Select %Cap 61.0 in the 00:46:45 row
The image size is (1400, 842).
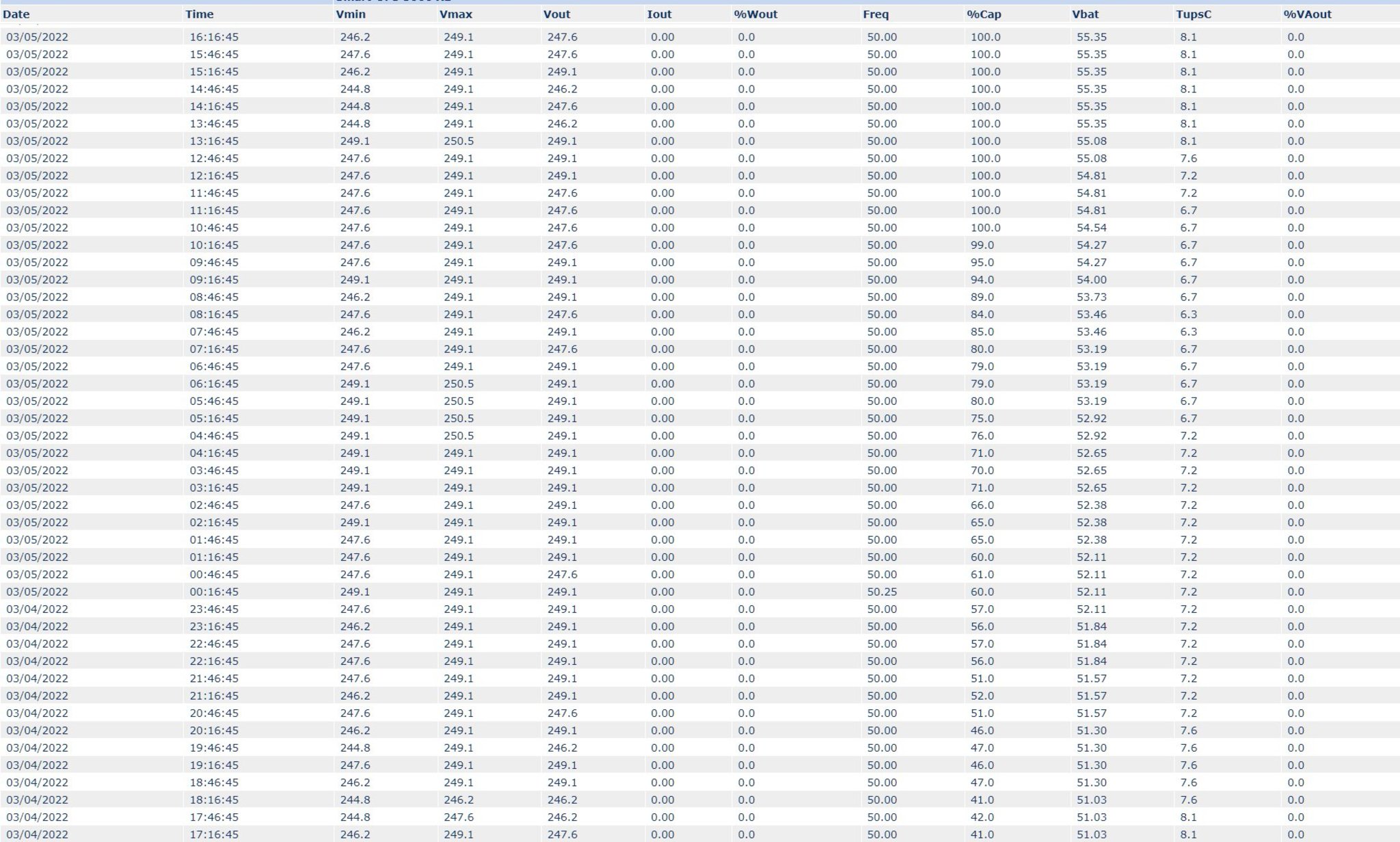(982, 575)
